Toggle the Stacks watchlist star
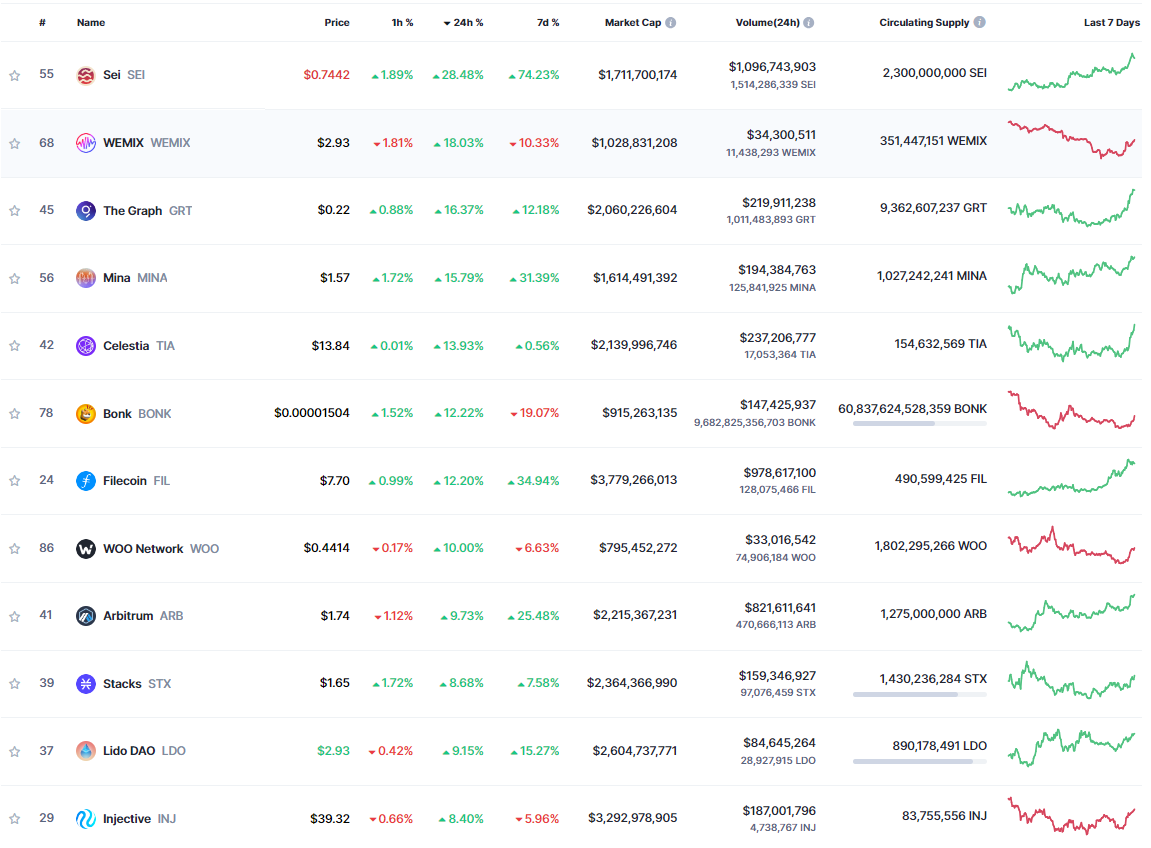The width and height of the screenshot is (1151, 848). point(15,684)
